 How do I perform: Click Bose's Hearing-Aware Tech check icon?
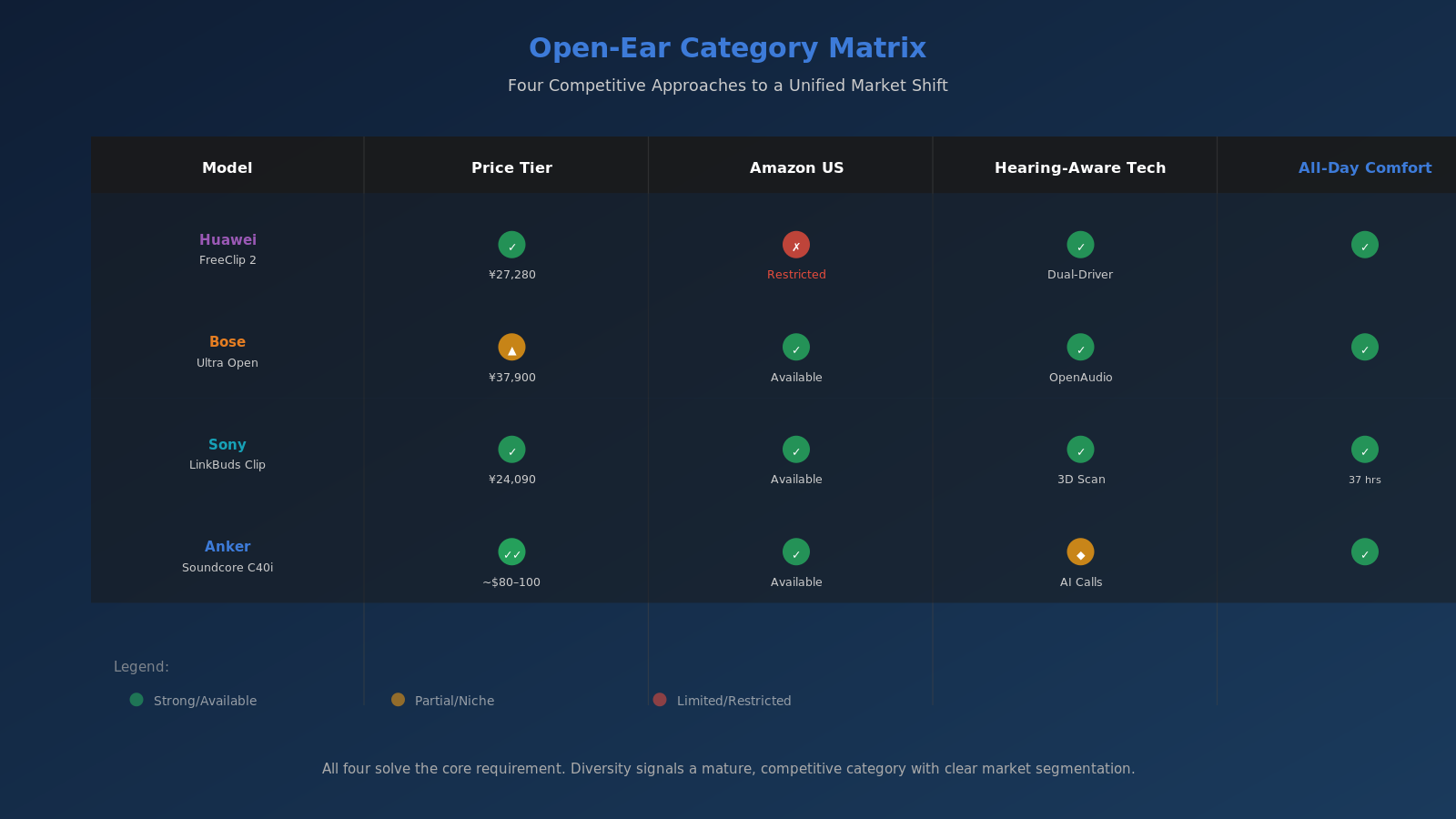[1080, 347]
